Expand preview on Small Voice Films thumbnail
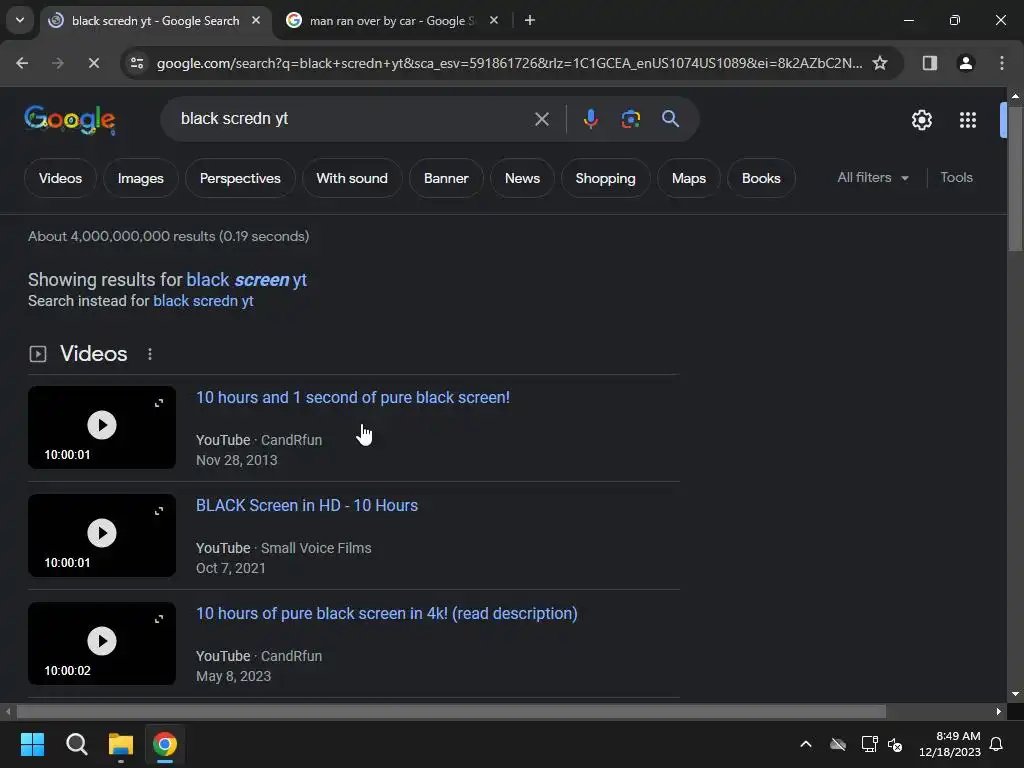The width and height of the screenshot is (1024, 768). pyautogui.click(x=159, y=511)
